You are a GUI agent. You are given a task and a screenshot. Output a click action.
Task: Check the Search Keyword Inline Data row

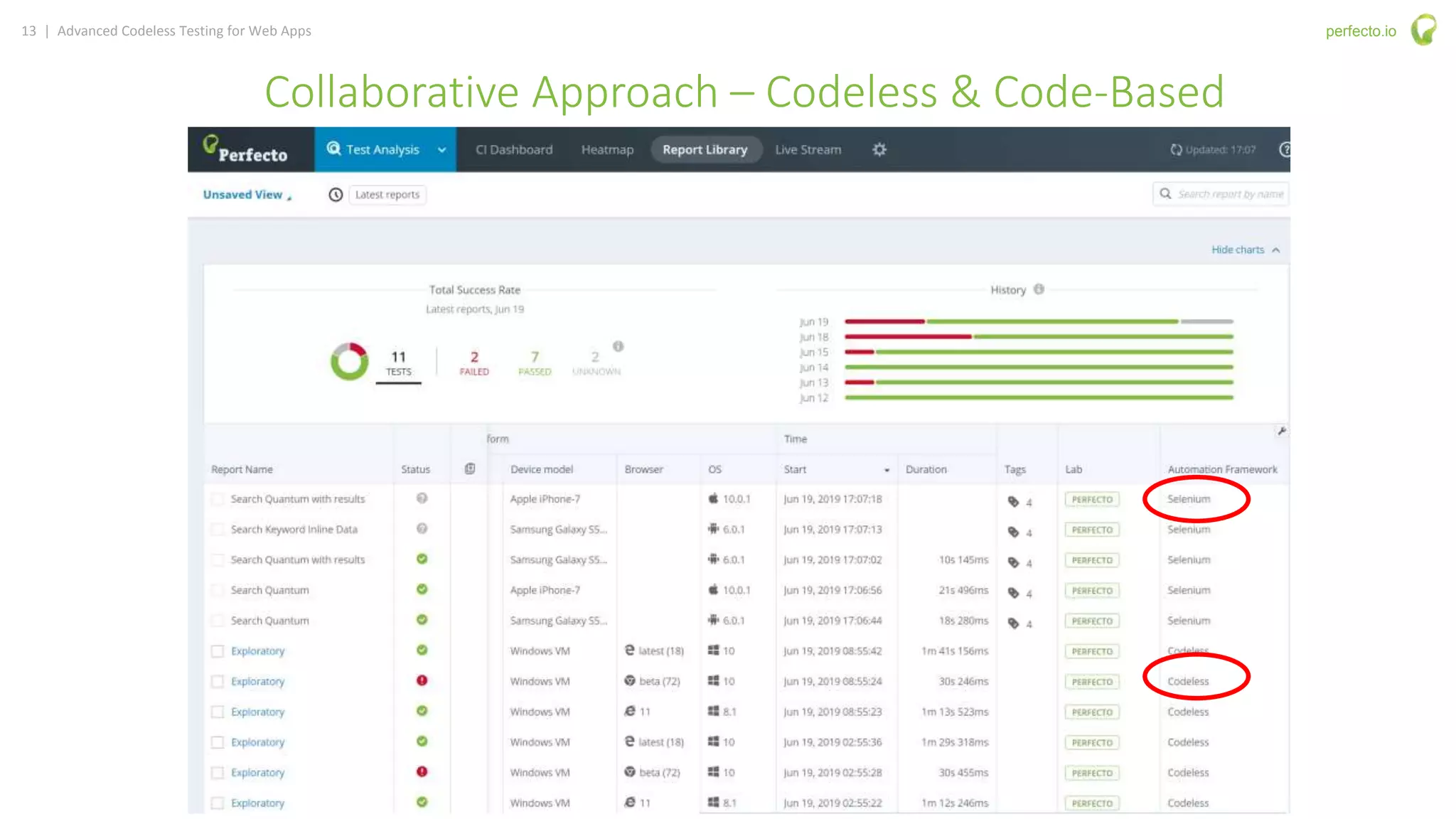[218, 530]
